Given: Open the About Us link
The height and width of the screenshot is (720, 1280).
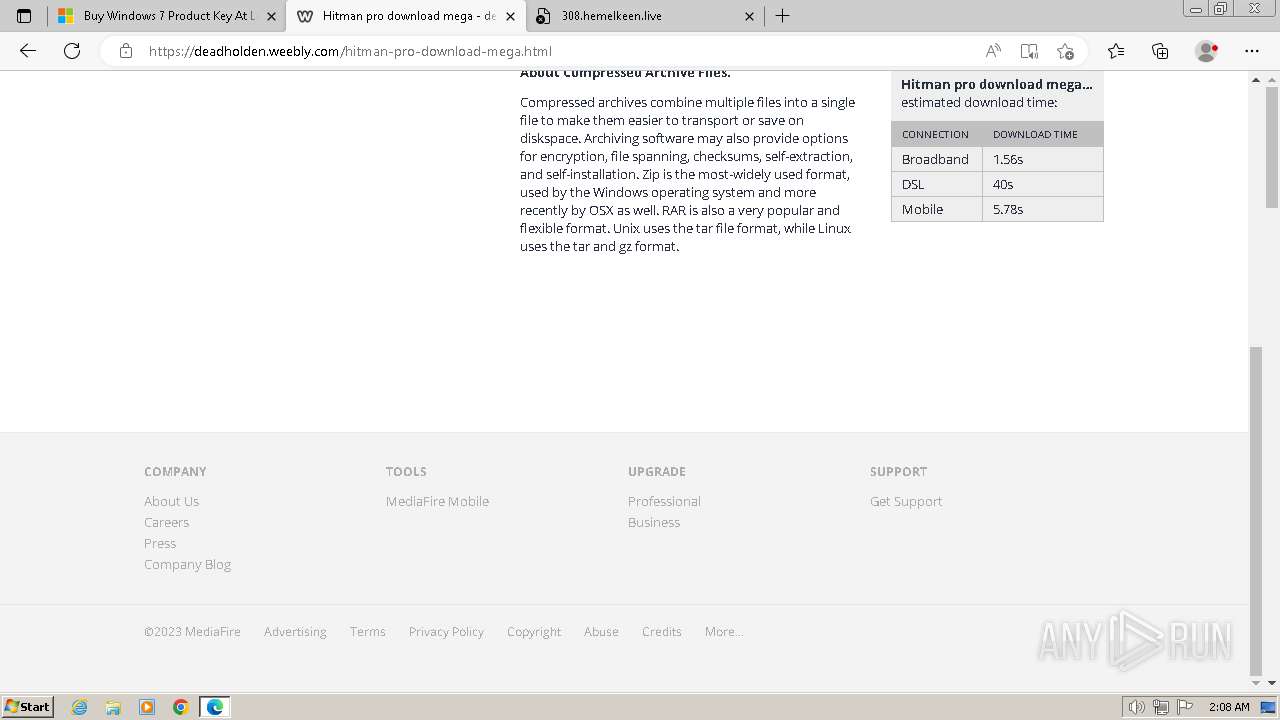Looking at the screenshot, I should click(x=171, y=501).
